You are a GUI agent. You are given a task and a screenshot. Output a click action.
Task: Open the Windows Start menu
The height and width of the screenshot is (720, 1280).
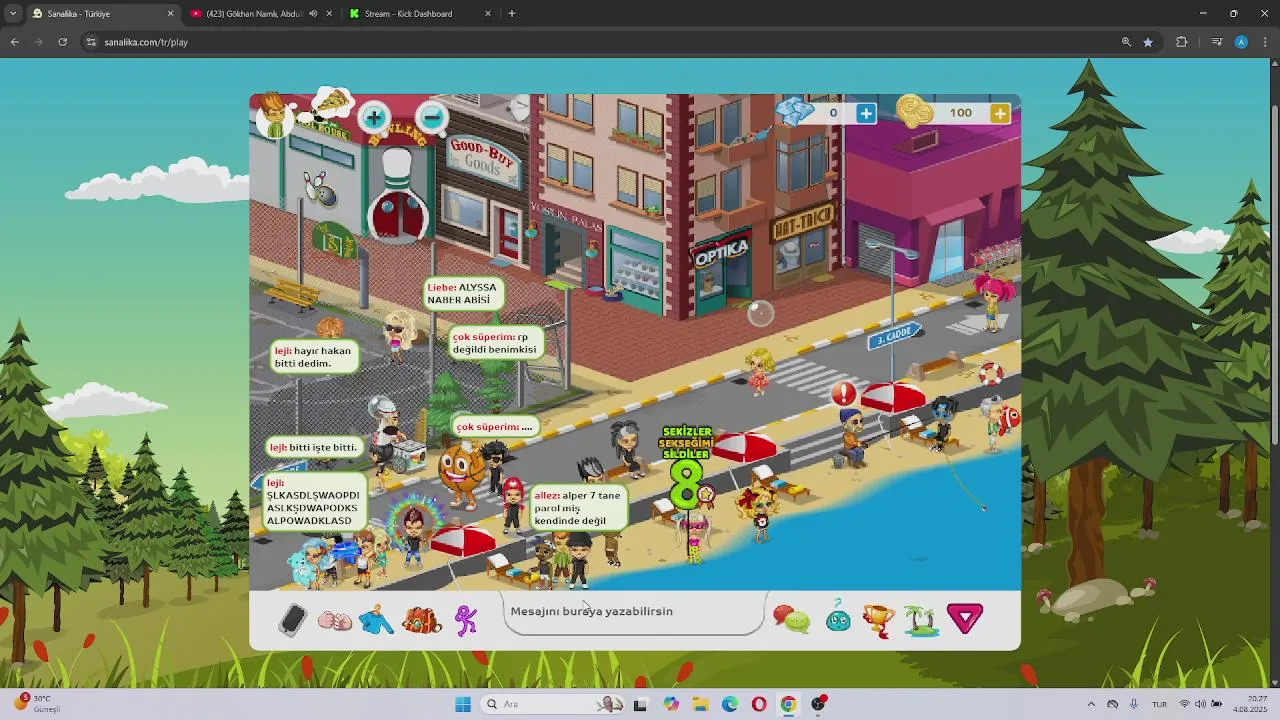pos(462,704)
